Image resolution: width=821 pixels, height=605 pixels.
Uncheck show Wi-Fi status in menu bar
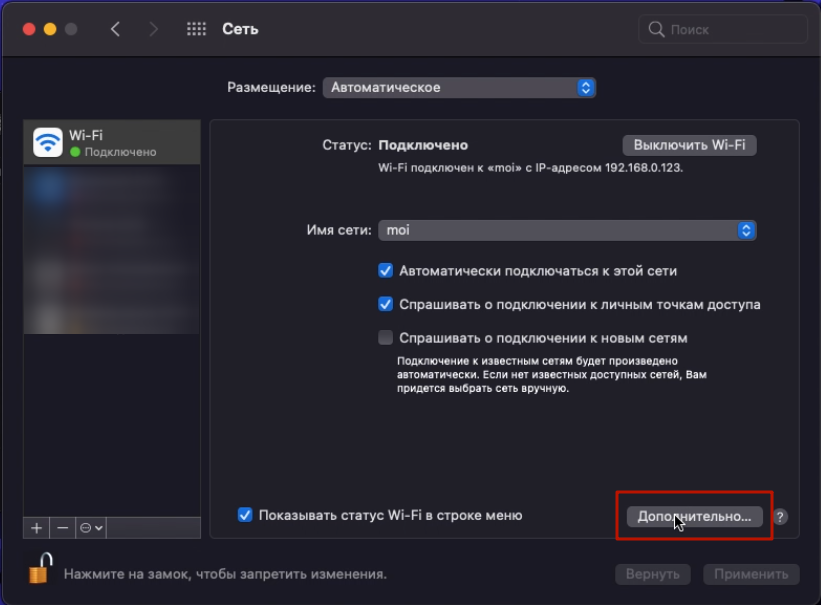[x=245, y=515]
